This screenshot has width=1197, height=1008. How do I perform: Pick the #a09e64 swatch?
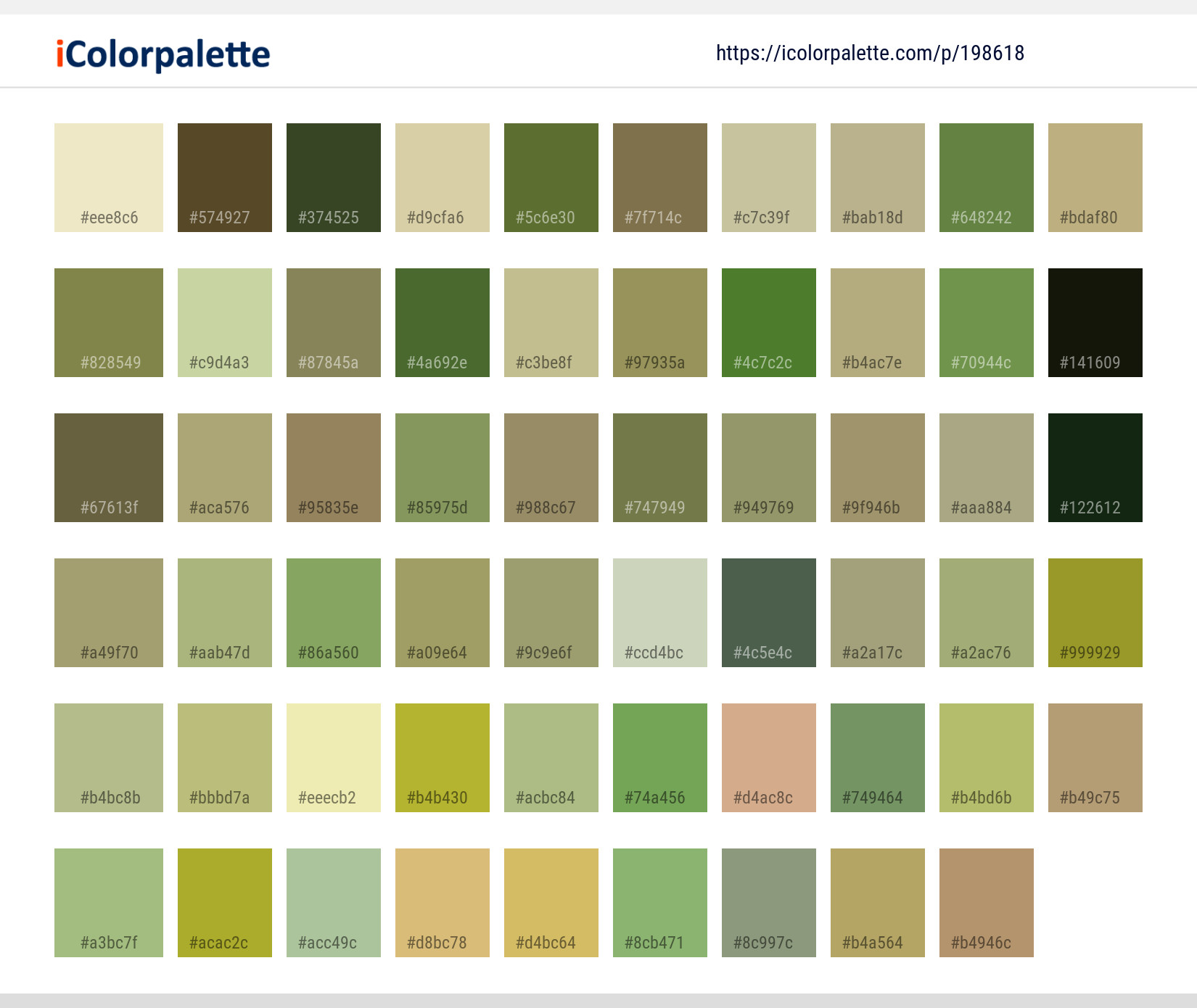(443, 613)
